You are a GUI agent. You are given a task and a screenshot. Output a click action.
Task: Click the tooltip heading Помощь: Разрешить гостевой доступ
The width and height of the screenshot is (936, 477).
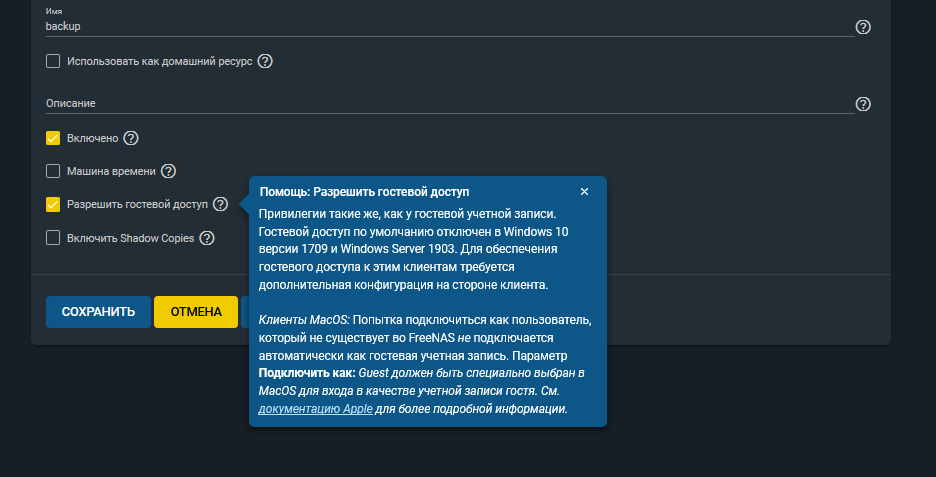click(364, 191)
